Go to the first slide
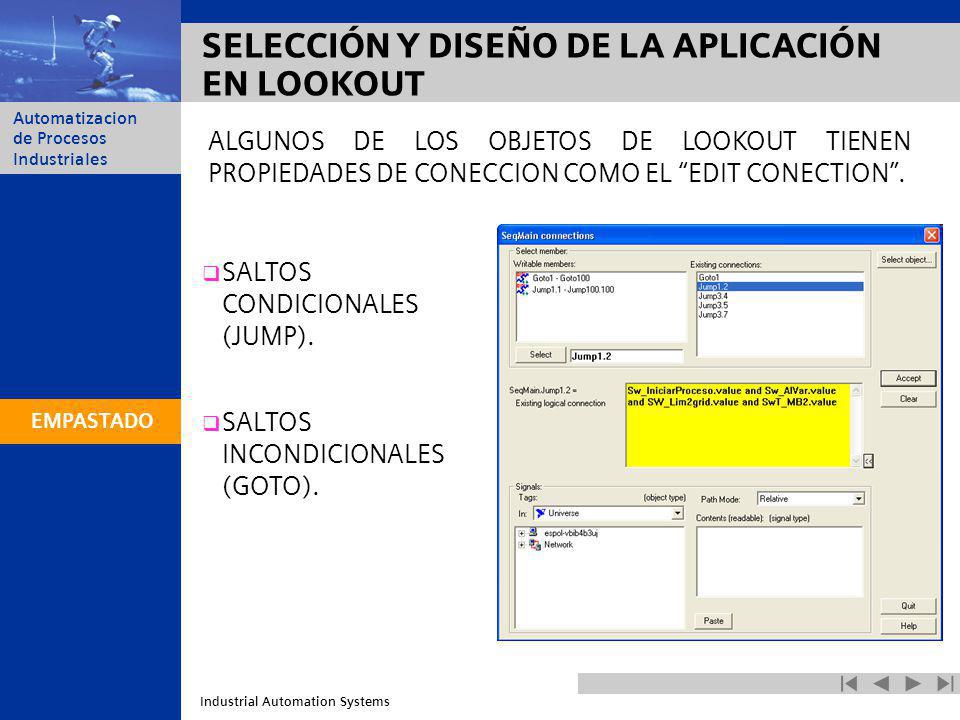The height and width of the screenshot is (720, 960). coord(849,683)
